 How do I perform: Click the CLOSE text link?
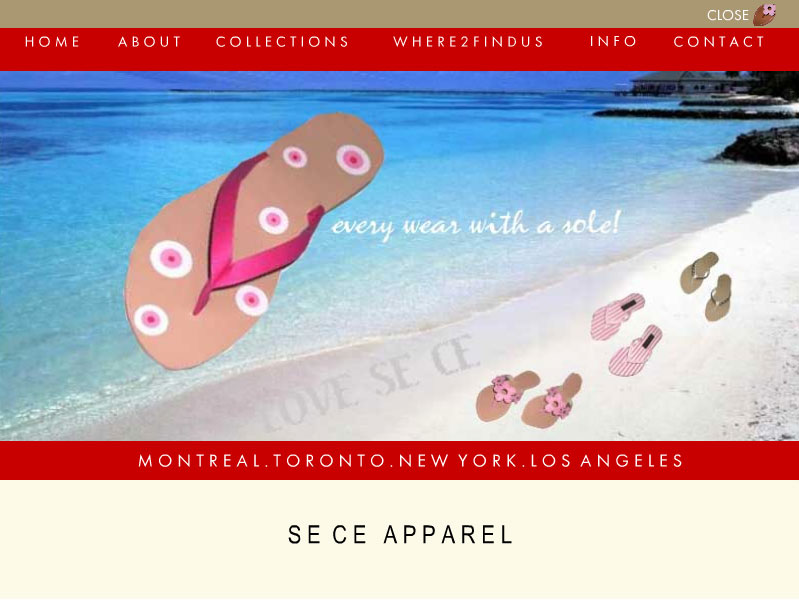[727, 15]
